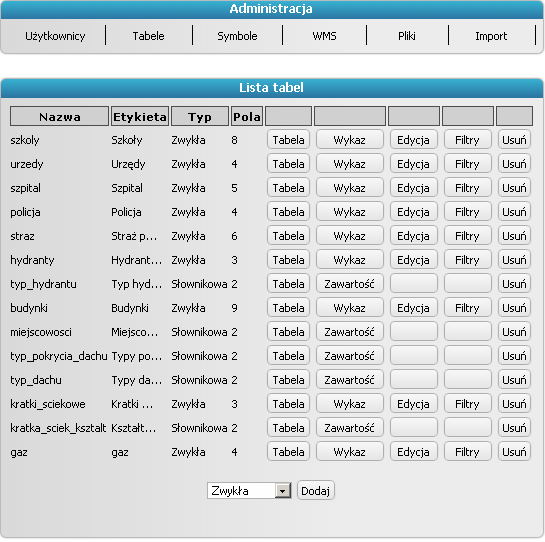Open Zawartość for kratka_sciek_ksztalt table
The image size is (545, 542).
[x=350, y=428]
